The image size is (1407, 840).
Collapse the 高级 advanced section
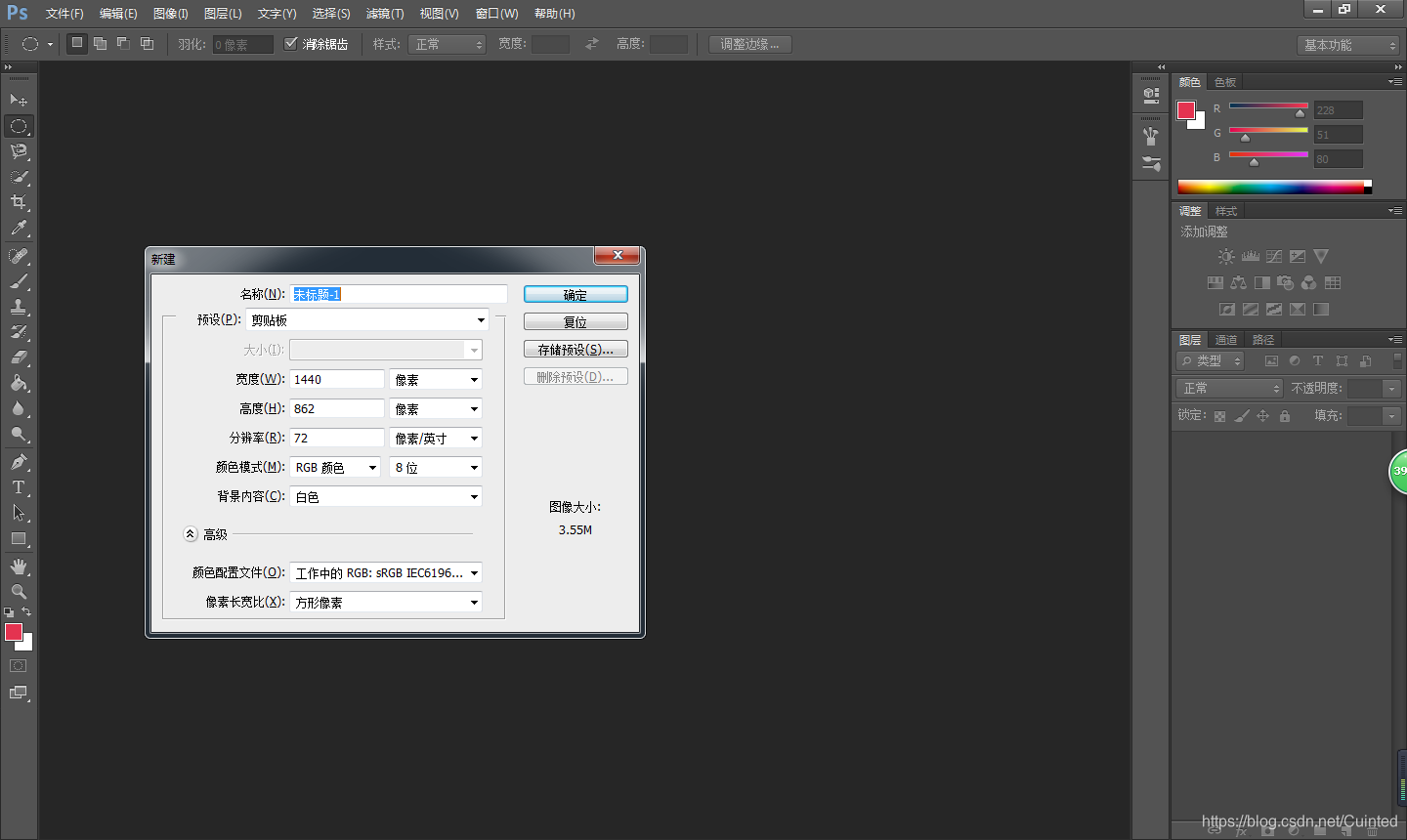pyautogui.click(x=191, y=534)
